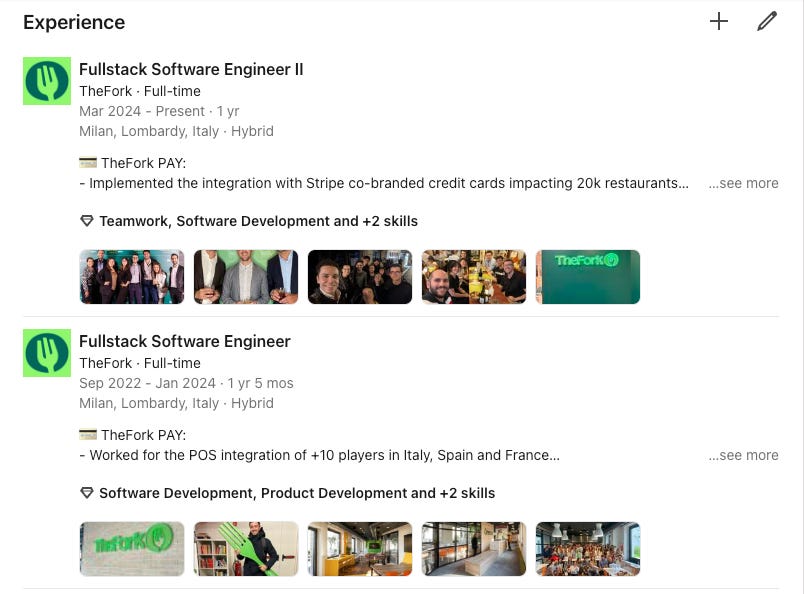Open the Fullstack Software Engineer title from 2022
Screen dimensions: 804x594
(185, 341)
